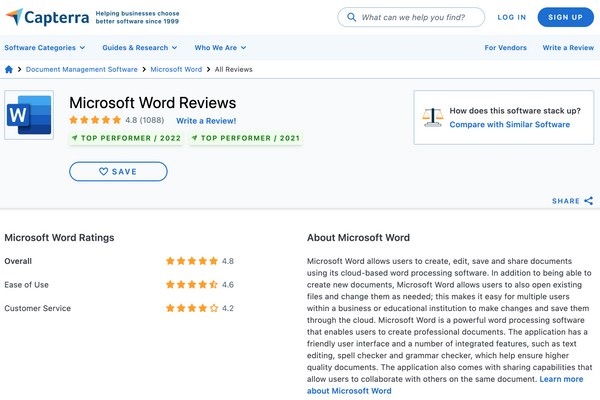
Task: Click the 4.2 Customer Service score
Action: click(228, 308)
